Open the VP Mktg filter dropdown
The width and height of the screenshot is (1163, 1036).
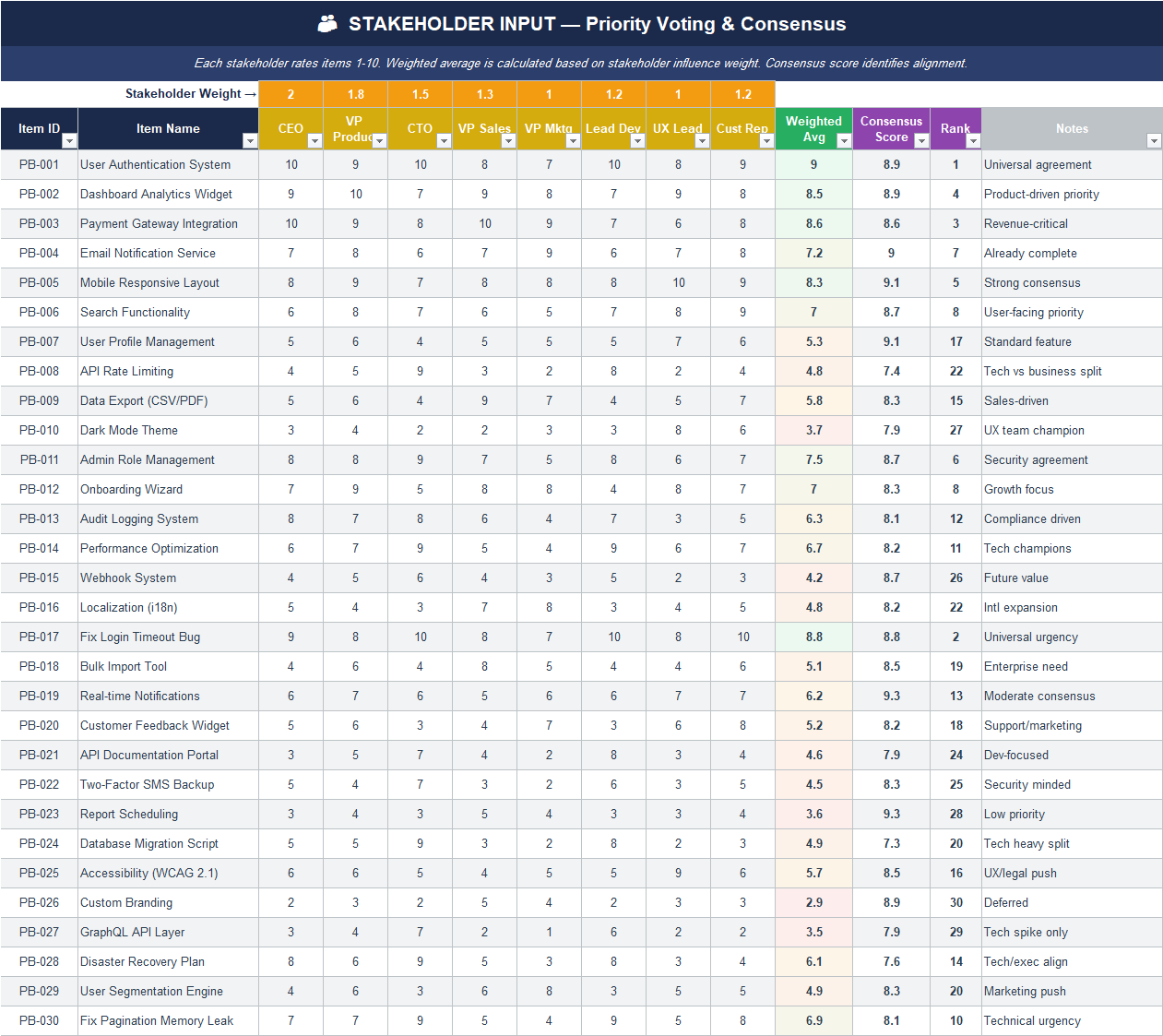click(x=573, y=140)
